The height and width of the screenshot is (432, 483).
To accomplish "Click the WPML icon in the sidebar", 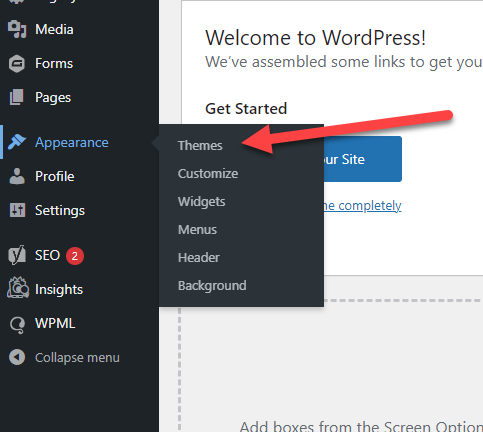I will tap(17, 324).
